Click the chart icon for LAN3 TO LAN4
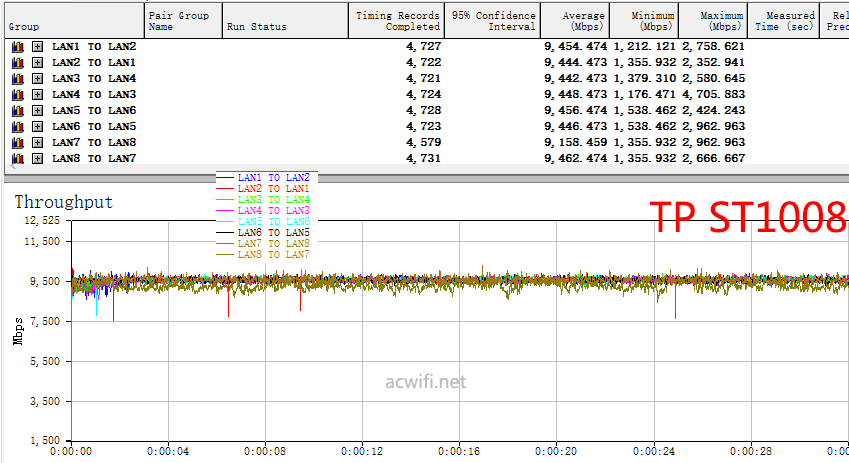Image resolution: width=849 pixels, height=463 pixels. point(18,79)
